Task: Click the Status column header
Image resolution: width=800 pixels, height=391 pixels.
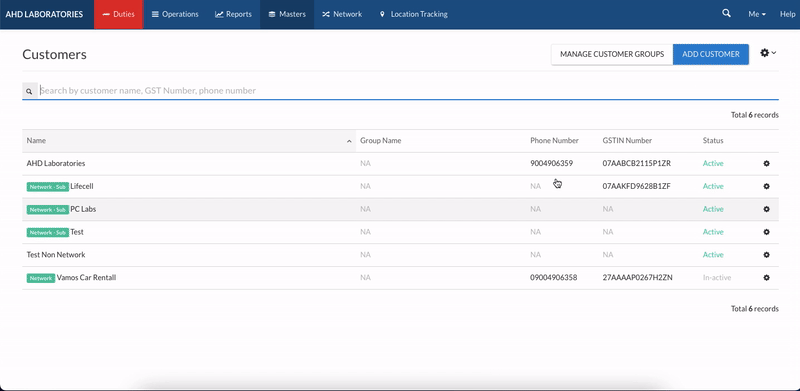Action: (x=713, y=140)
